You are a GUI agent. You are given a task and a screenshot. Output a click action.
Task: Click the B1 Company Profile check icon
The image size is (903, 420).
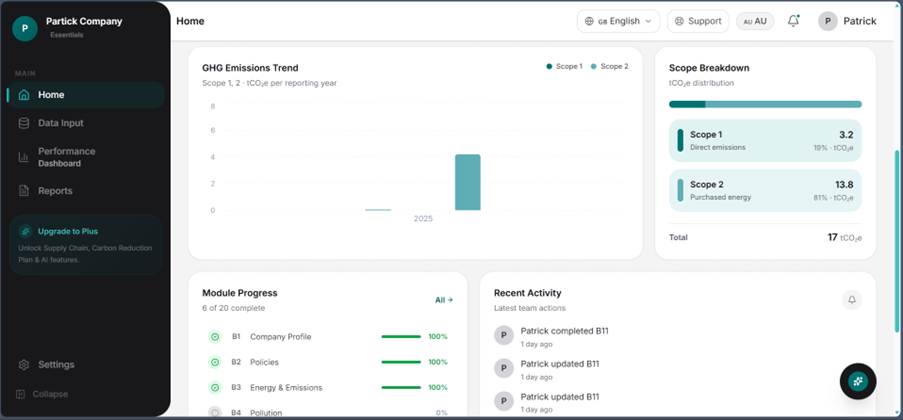[215, 336]
